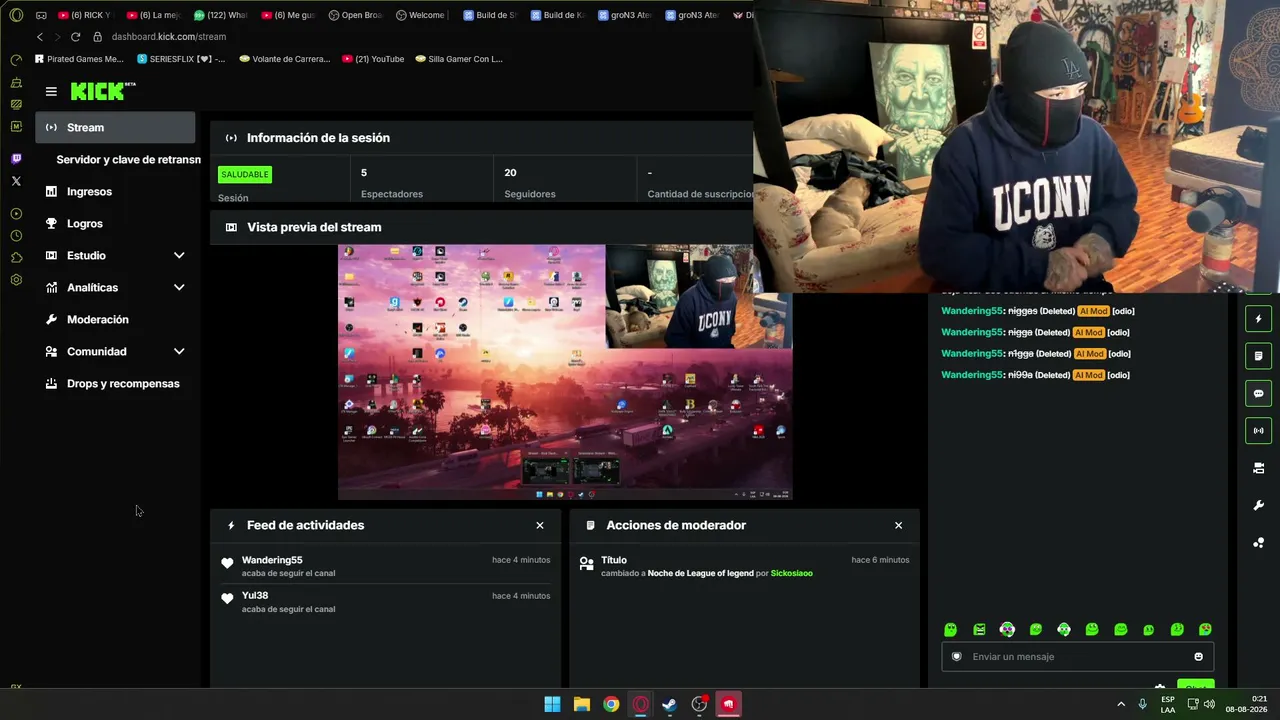Close the Acciones de moderador panel
Viewport: 1280px width, 720px height.
coord(898,525)
